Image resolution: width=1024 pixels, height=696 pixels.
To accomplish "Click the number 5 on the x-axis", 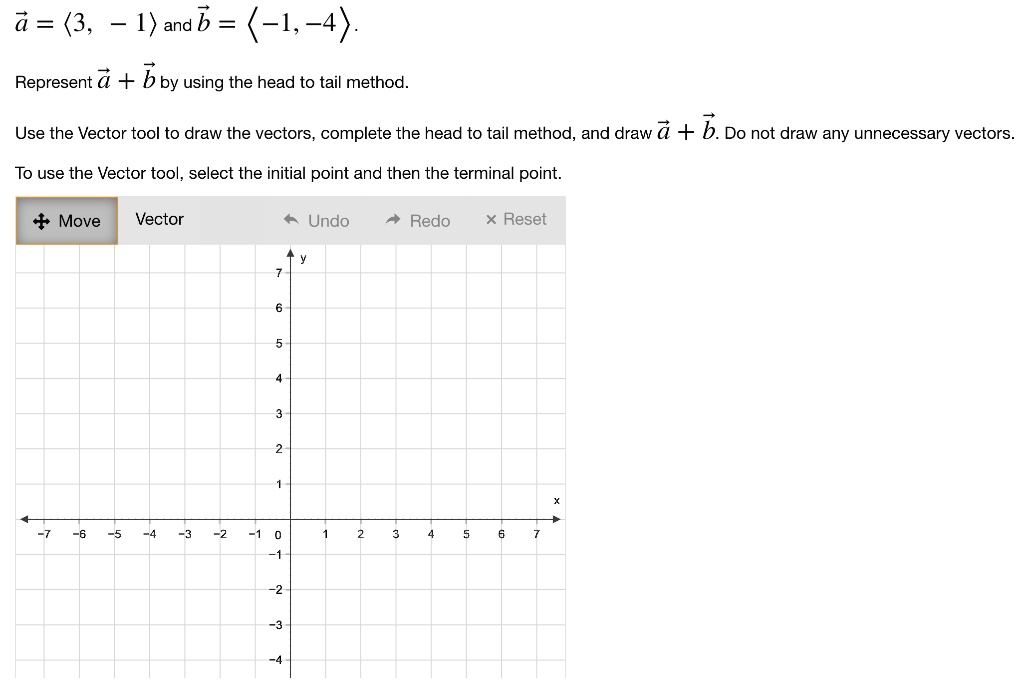I will [x=465, y=534].
